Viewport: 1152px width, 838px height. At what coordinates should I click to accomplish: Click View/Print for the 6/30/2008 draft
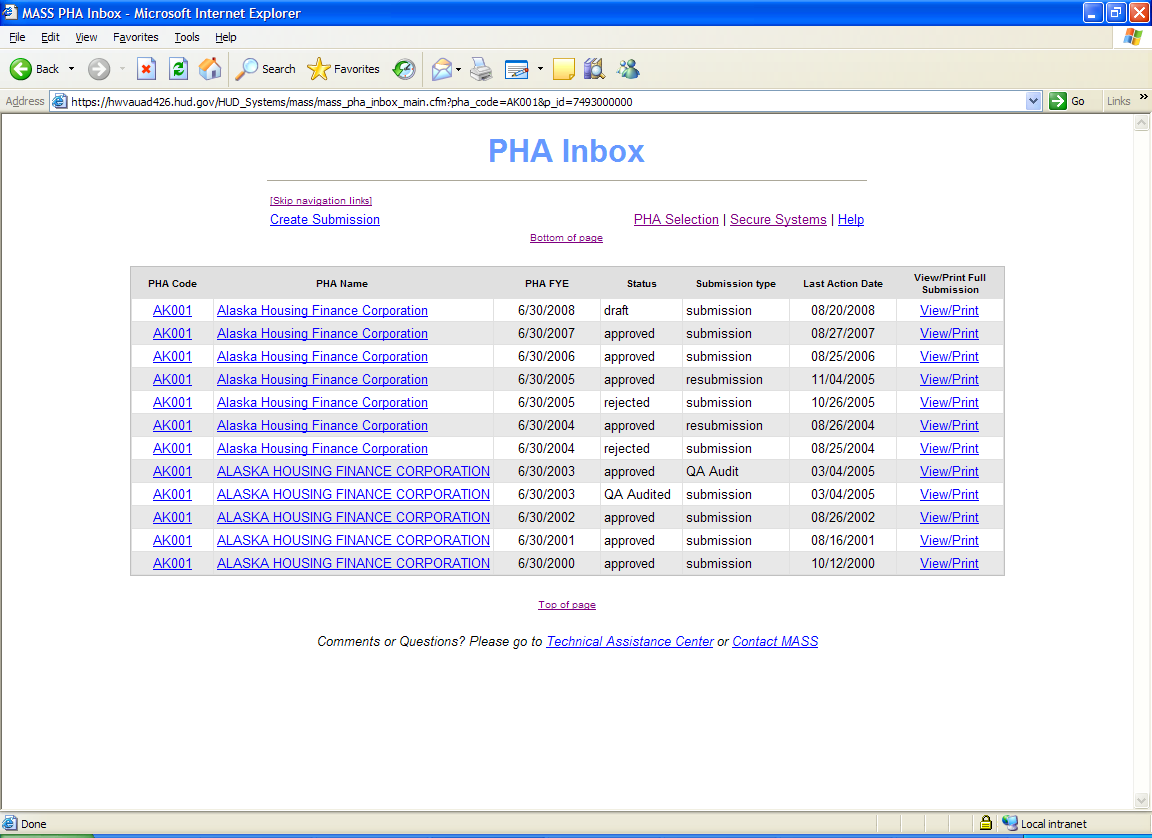pyautogui.click(x=949, y=311)
